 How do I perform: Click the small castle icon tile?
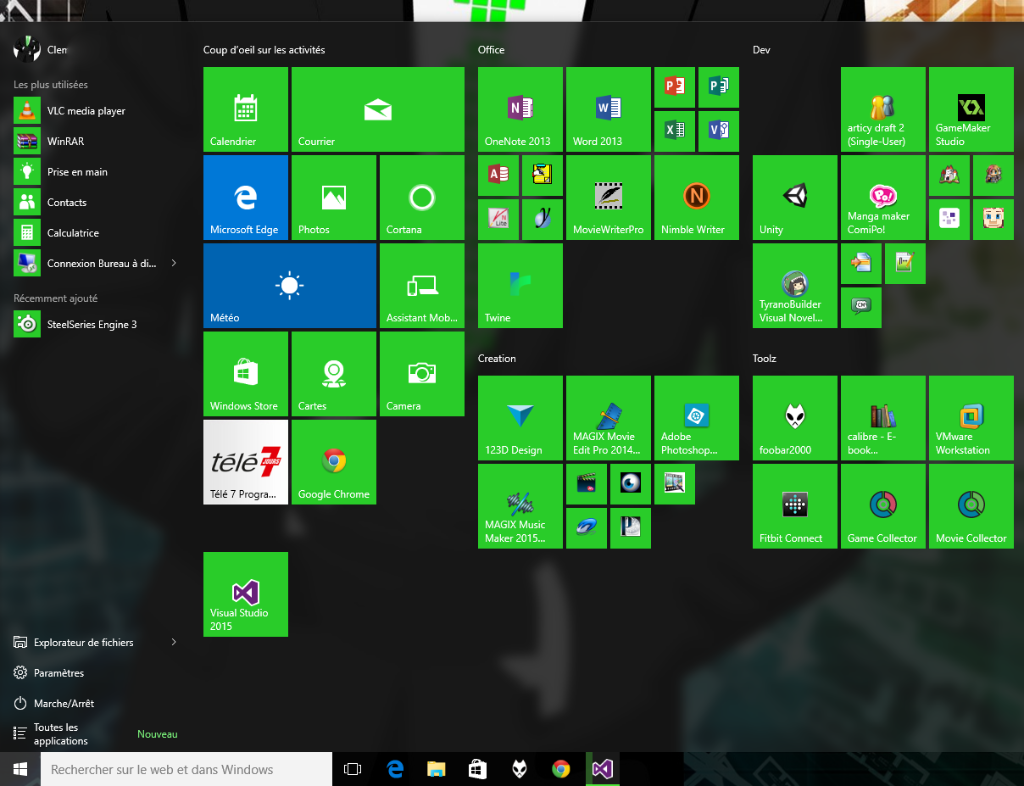pos(950,175)
